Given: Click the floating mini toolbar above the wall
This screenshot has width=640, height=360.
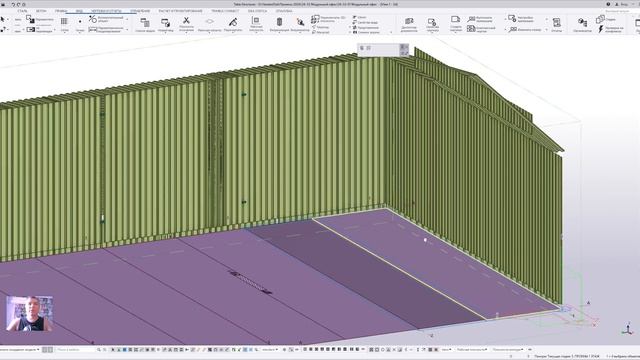Looking at the screenshot, I should (x=383, y=50).
